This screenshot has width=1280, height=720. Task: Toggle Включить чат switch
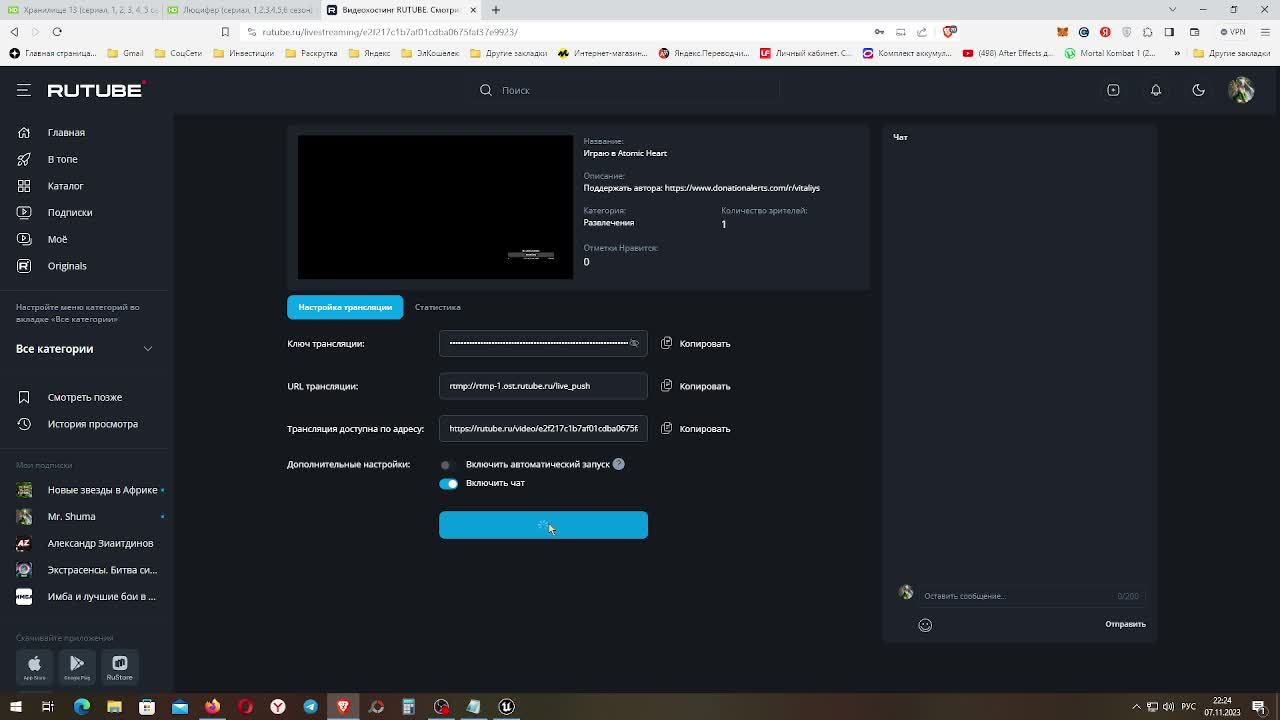448,484
